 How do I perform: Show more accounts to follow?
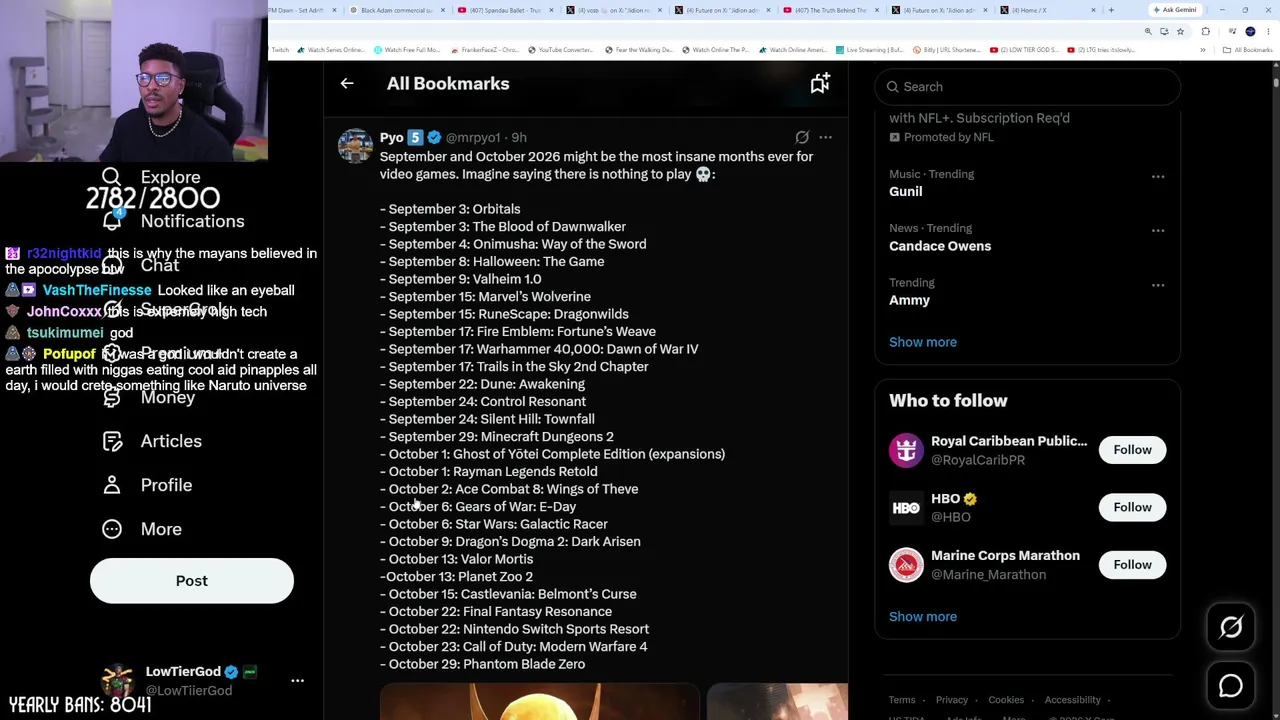point(923,617)
